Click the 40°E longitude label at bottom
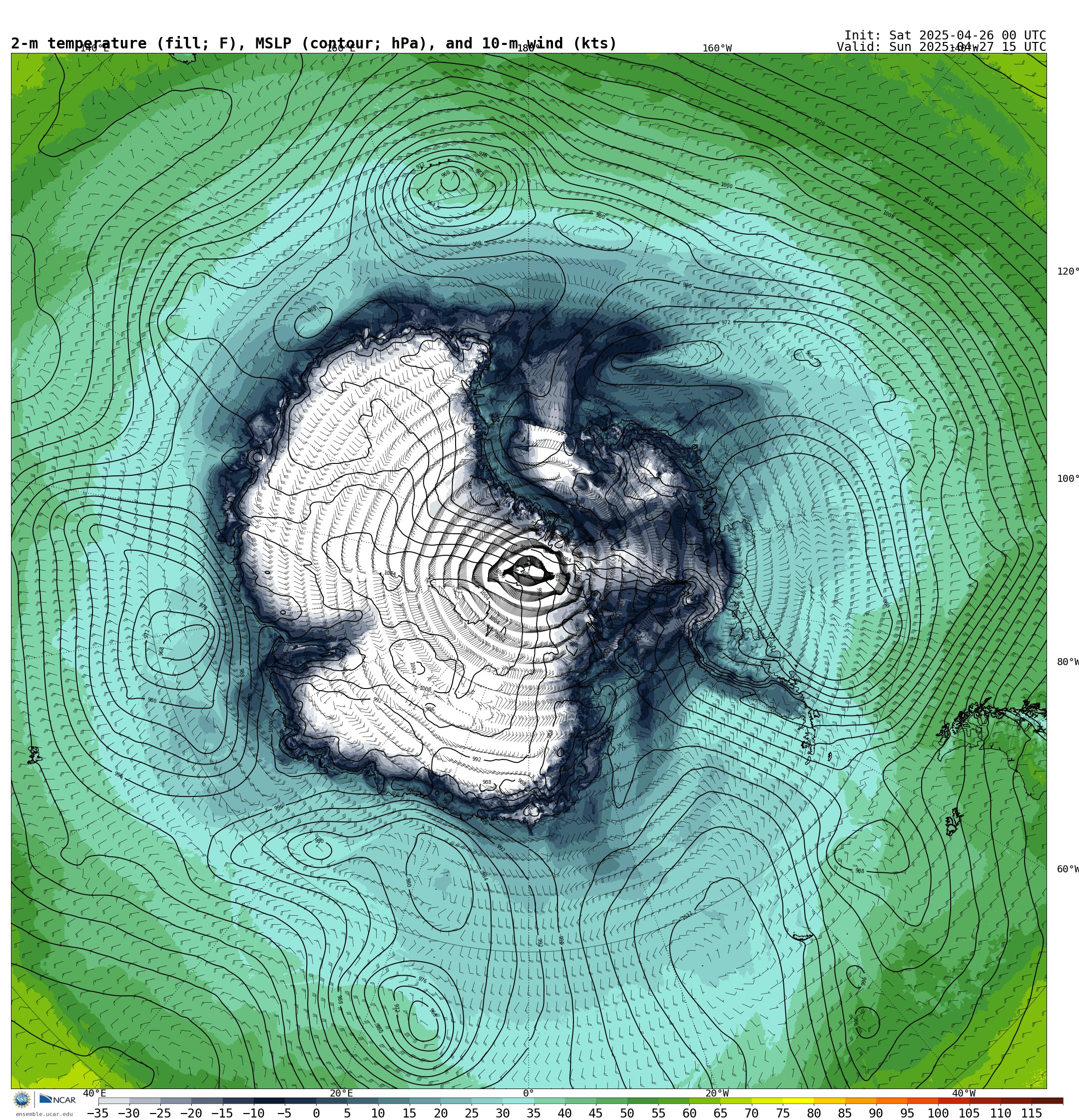The height and width of the screenshot is (1120, 1079). 94,1093
